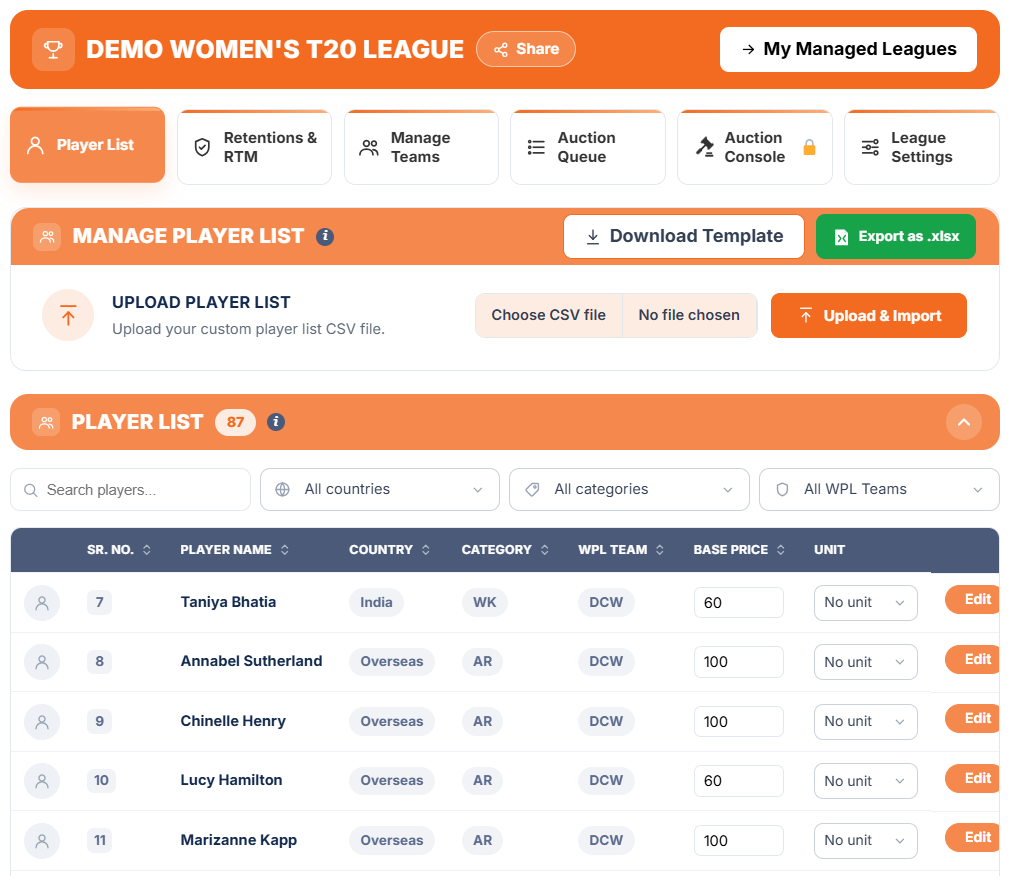Click the search magnifier icon
The image size is (1010, 876).
coord(30,490)
